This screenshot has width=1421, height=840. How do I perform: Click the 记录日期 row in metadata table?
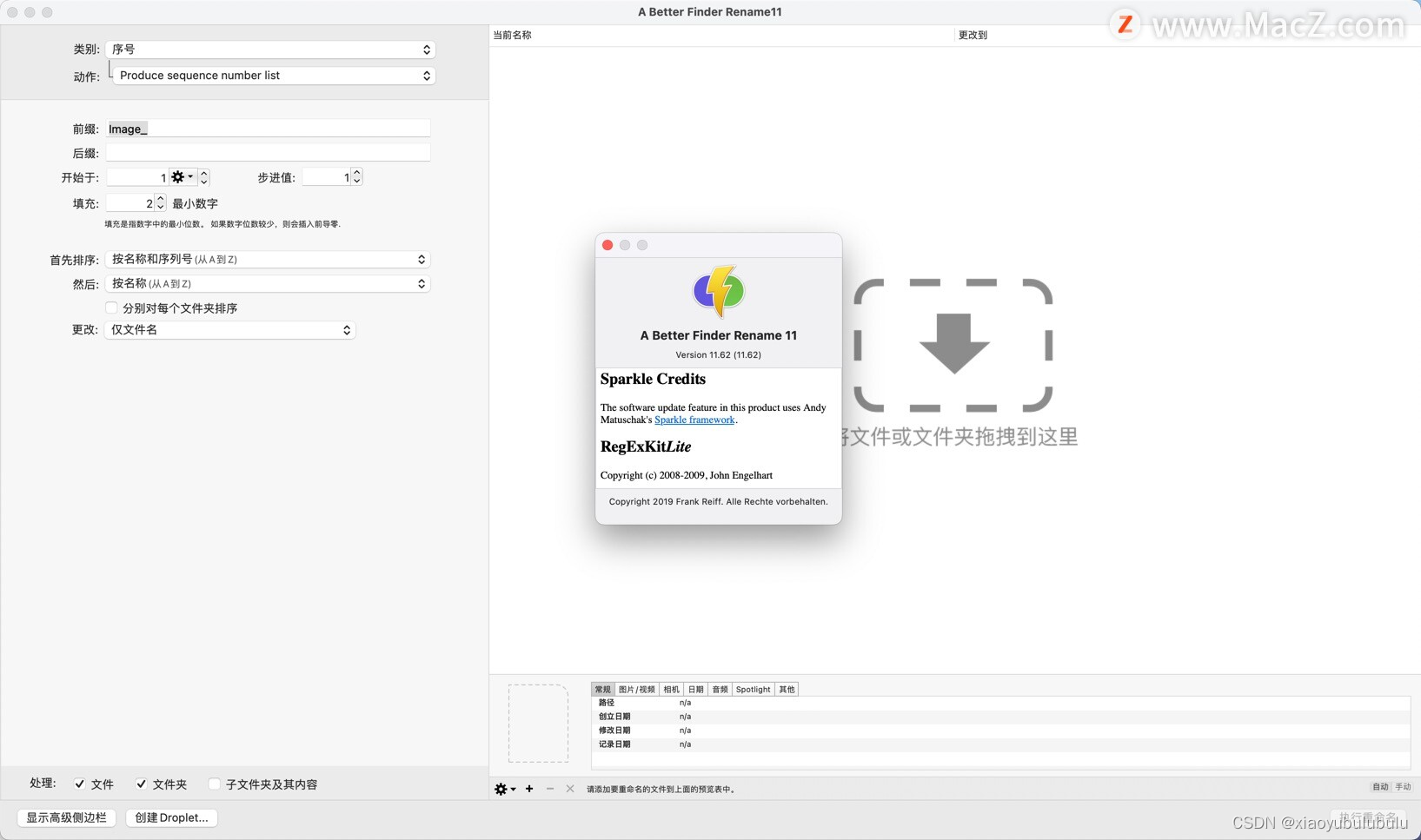click(x=1000, y=744)
